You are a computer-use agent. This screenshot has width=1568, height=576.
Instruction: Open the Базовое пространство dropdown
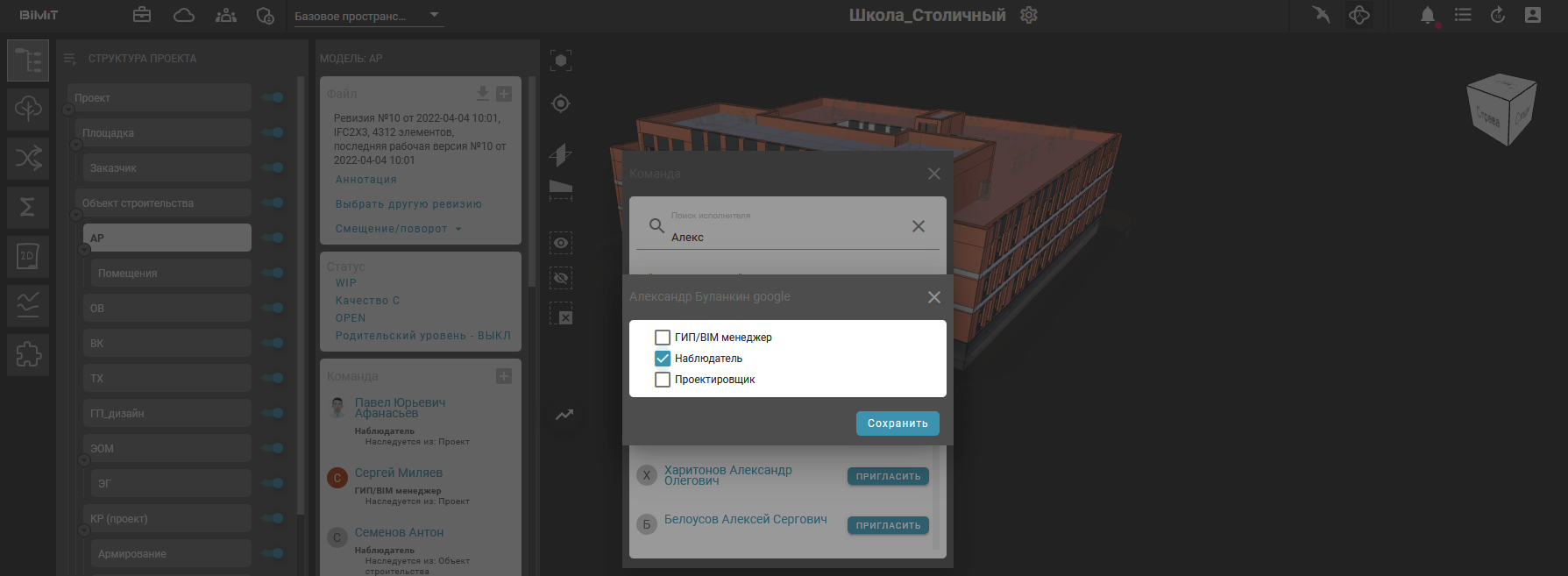click(x=368, y=16)
